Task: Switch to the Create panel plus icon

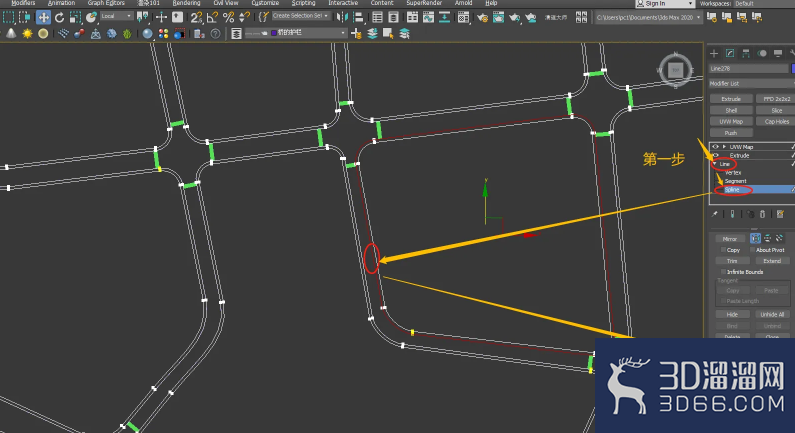Action: 714,53
